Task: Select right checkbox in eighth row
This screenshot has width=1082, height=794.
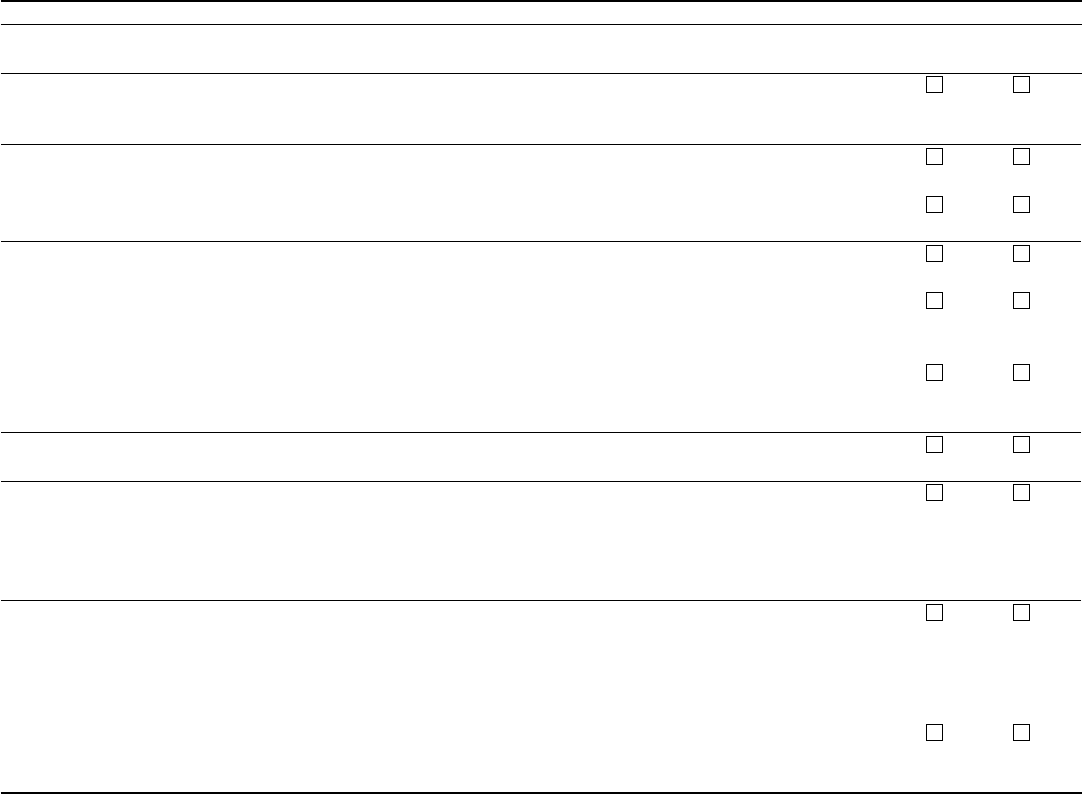Action: click(x=1021, y=492)
